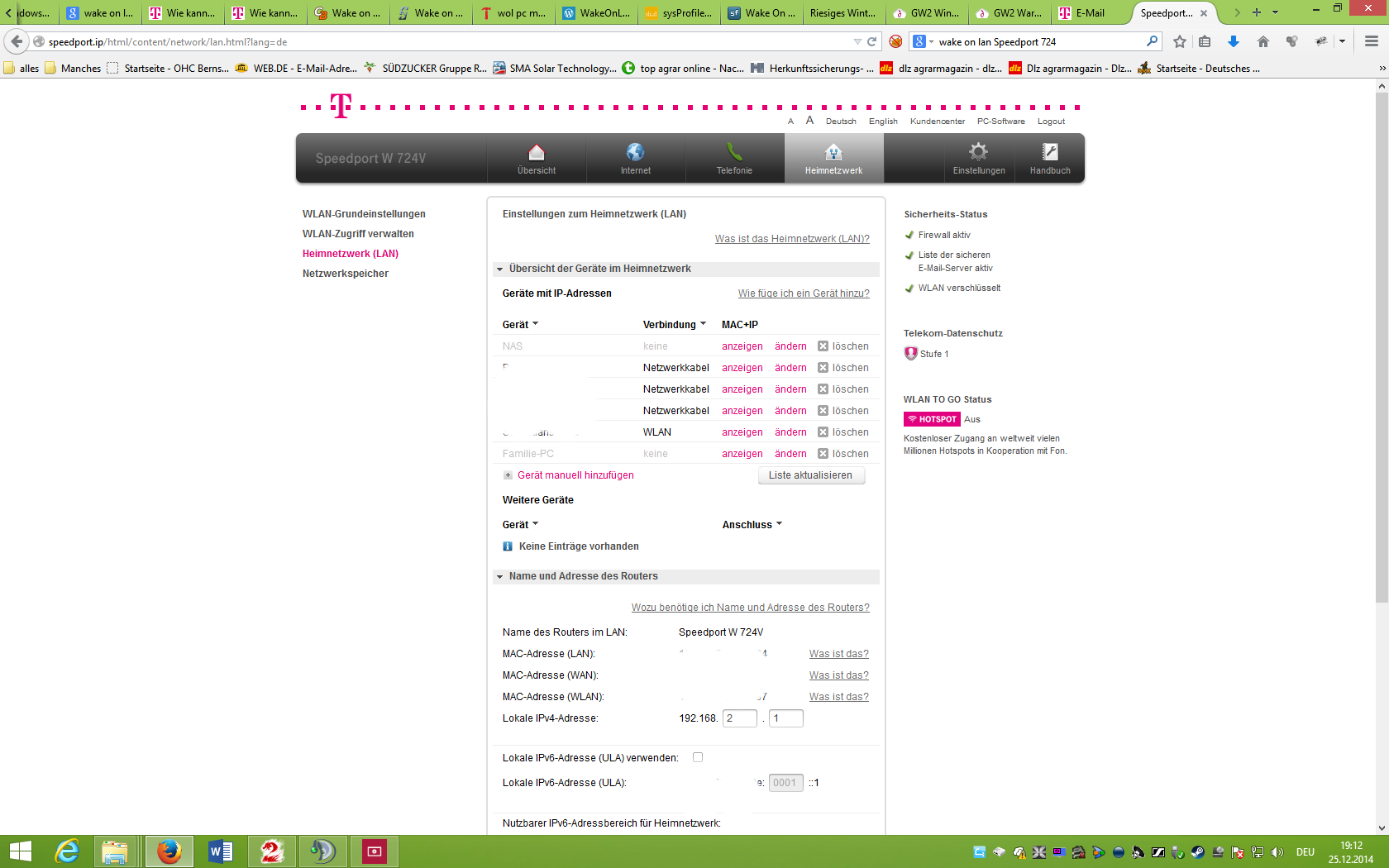Open the Übersicht section icon
This screenshot has height=868, width=1389.
pos(537,152)
